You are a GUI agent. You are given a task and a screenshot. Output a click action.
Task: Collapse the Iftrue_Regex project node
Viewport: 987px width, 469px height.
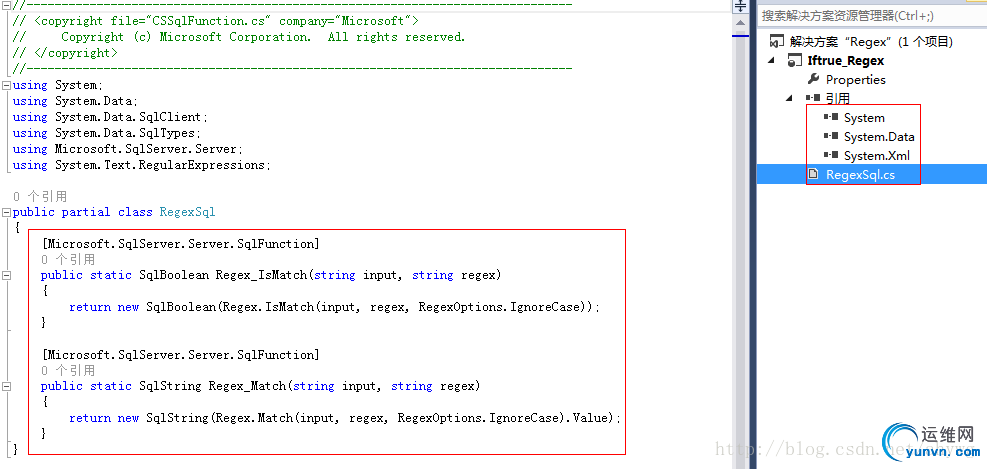point(772,60)
